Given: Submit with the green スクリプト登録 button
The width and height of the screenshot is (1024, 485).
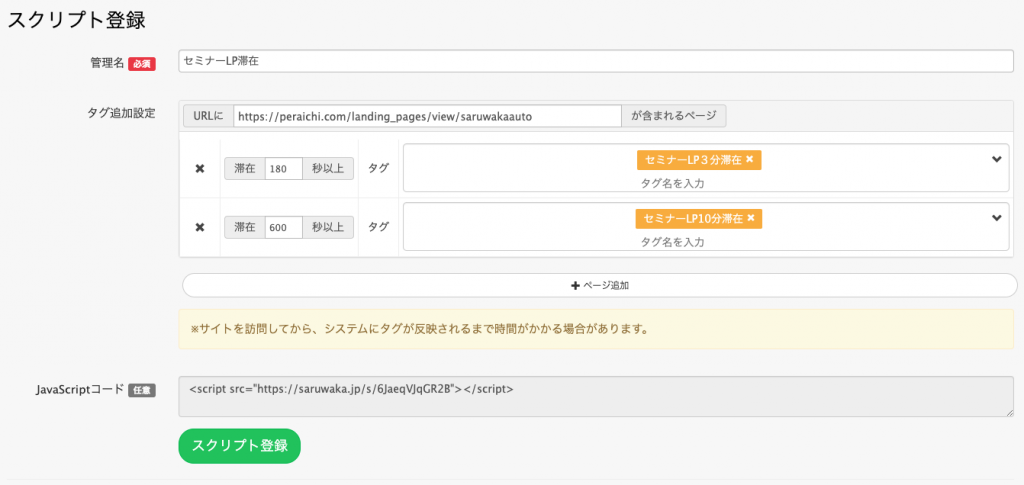Looking at the screenshot, I should pyautogui.click(x=240, y=446).
